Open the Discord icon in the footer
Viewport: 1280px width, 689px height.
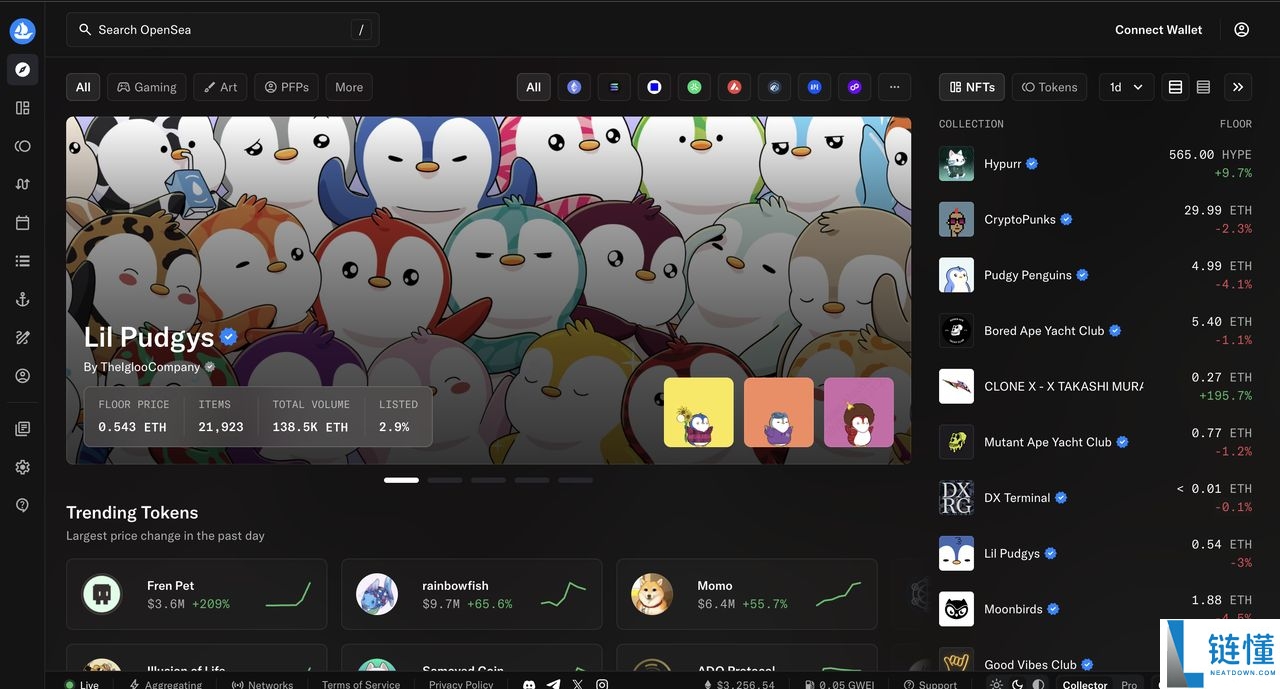click(x=529, y=685)
